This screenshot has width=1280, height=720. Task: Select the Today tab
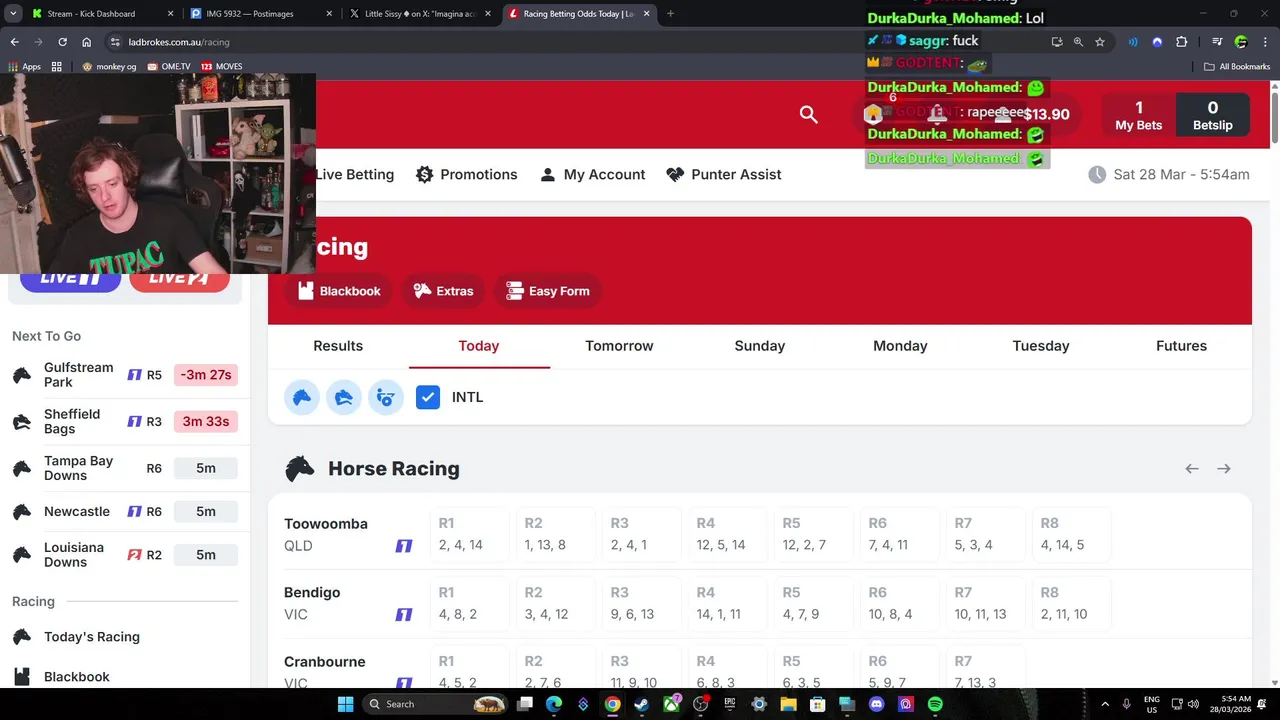pyautogui.click(x=479, y=346)
